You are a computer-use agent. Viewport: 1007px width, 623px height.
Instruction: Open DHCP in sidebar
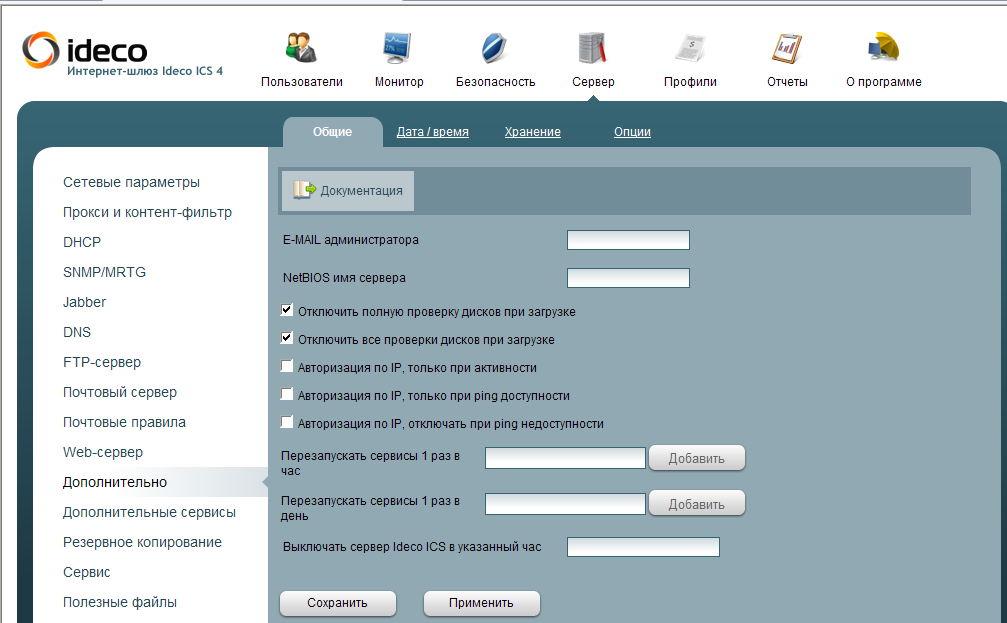pos(82,242)
